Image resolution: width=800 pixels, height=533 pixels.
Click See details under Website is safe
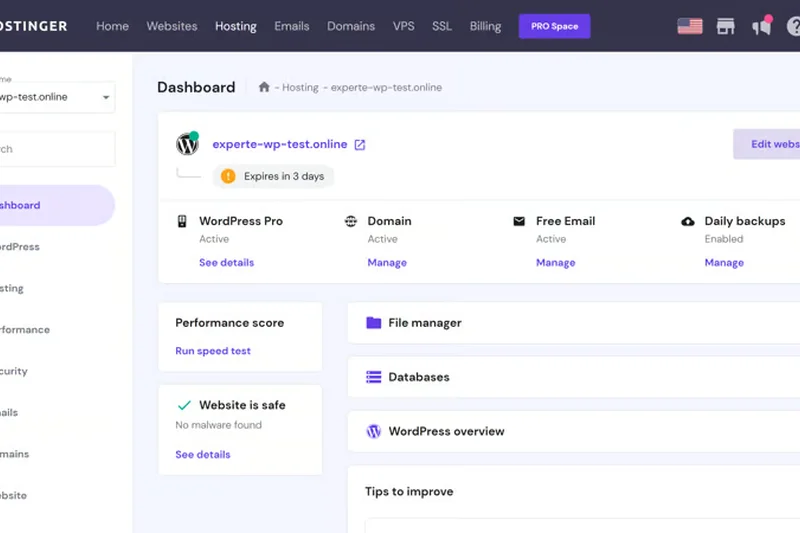click(x=203, y=454)
